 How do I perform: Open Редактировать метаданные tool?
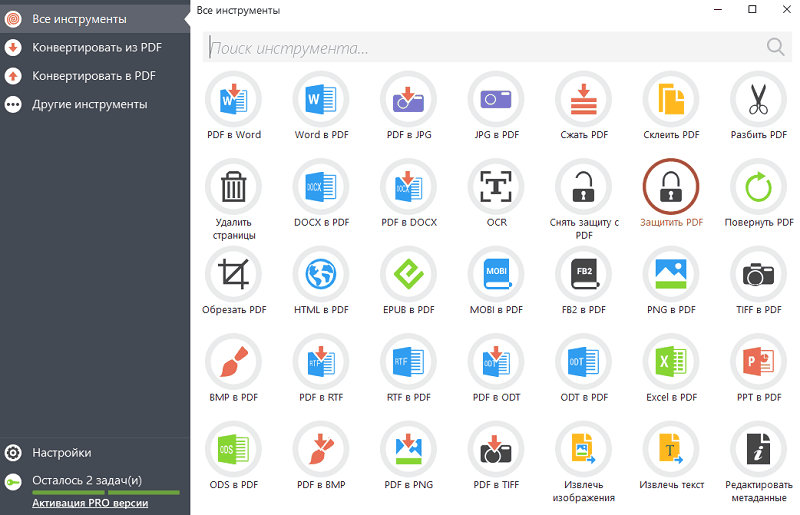[759, 449]
